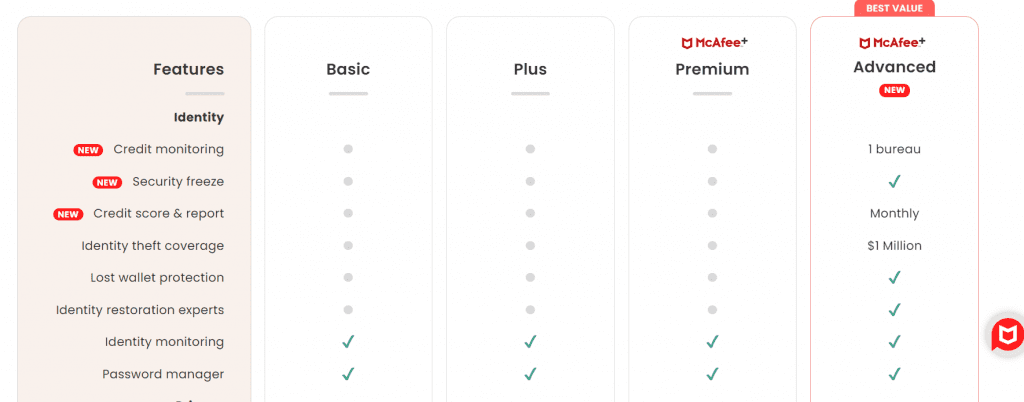Click Plus plan Password manager checkmark
This screenshot has height=402, width=1024.
pos(530,374)
